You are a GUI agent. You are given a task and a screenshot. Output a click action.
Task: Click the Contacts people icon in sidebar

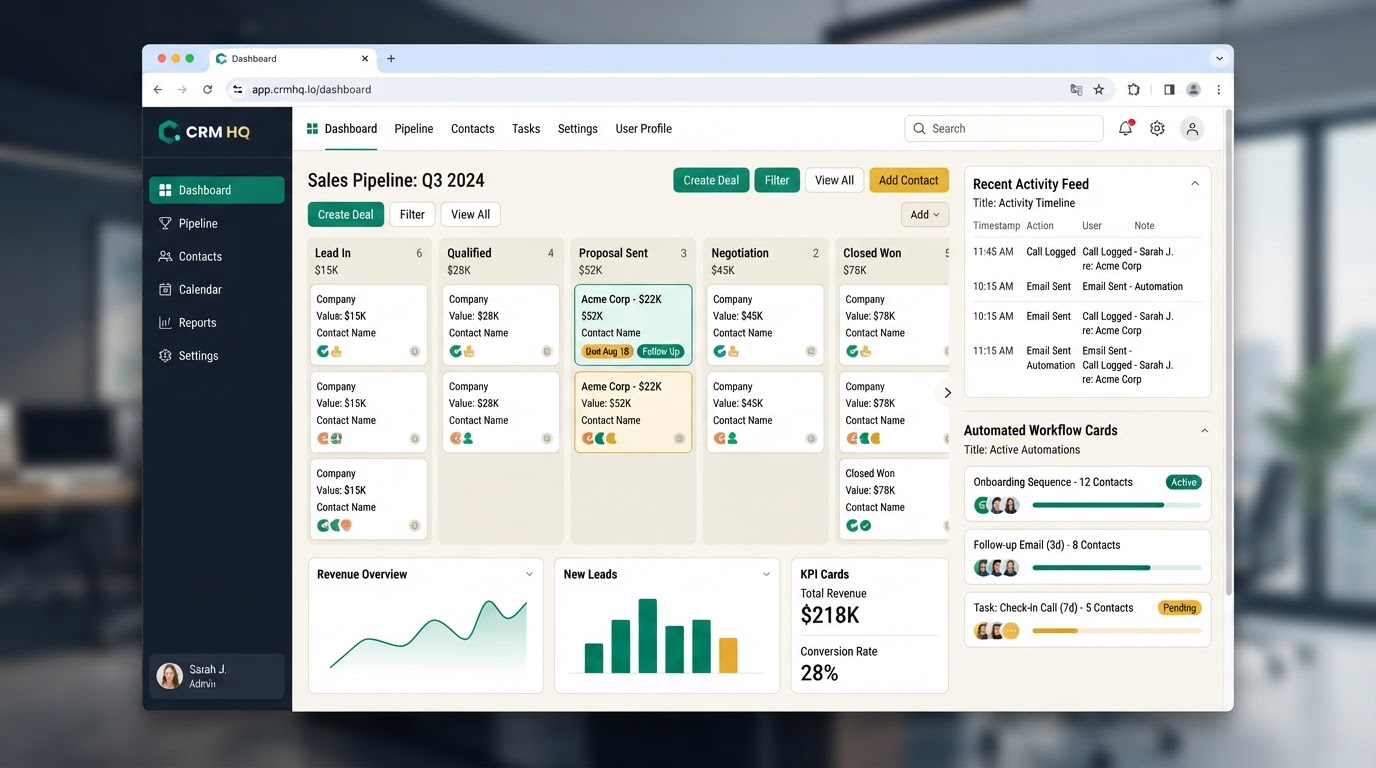165,256
